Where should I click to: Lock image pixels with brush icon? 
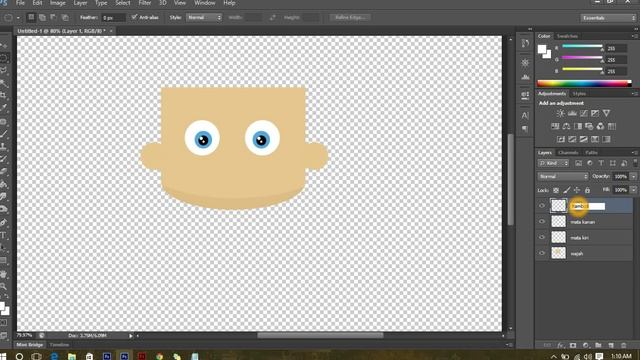(x=567, y=190)
